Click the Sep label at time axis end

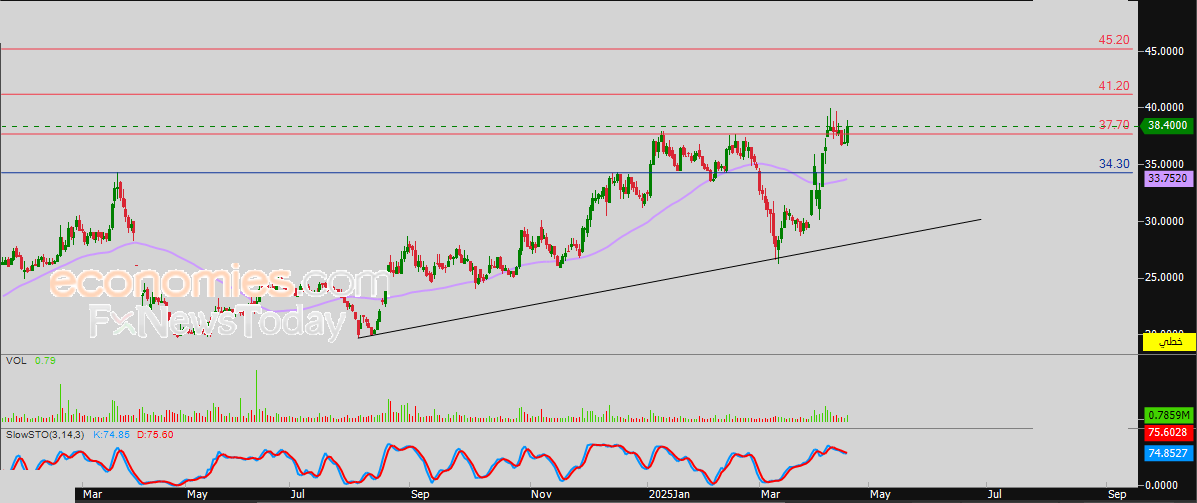tap(1117, 495)
